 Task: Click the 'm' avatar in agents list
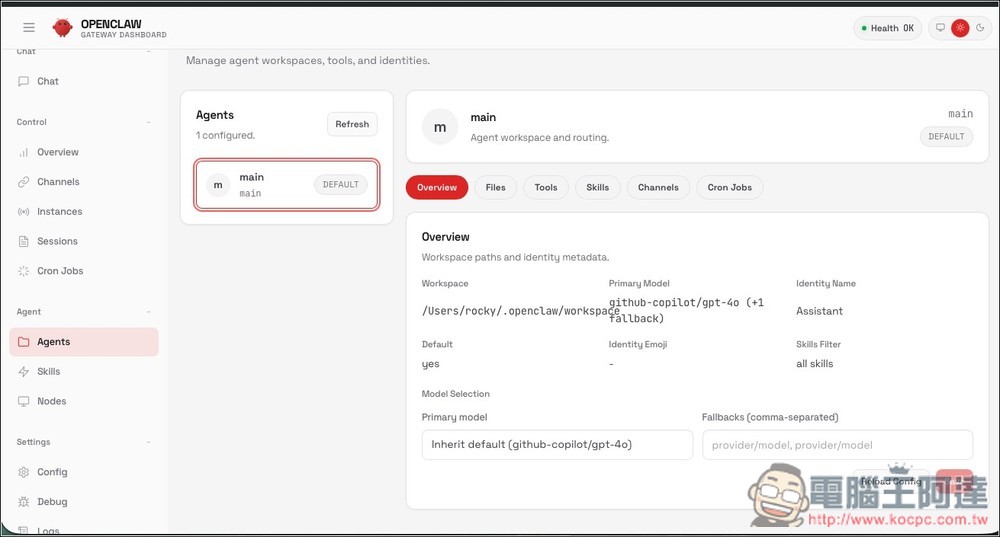point(218,185)
